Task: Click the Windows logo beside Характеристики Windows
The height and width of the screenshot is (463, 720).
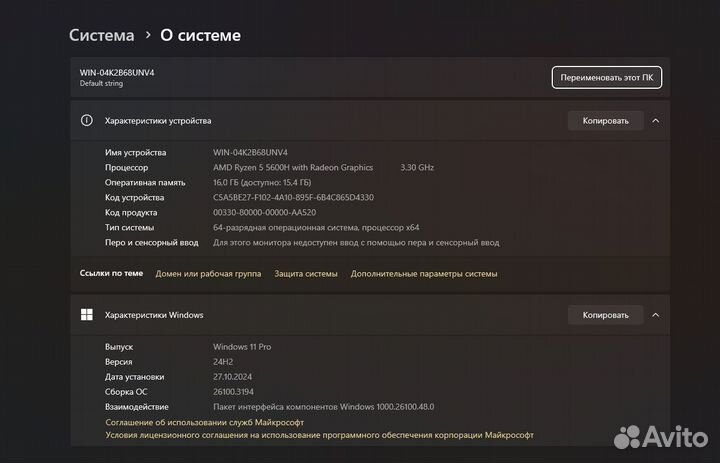Action: (x=87, y=315)
